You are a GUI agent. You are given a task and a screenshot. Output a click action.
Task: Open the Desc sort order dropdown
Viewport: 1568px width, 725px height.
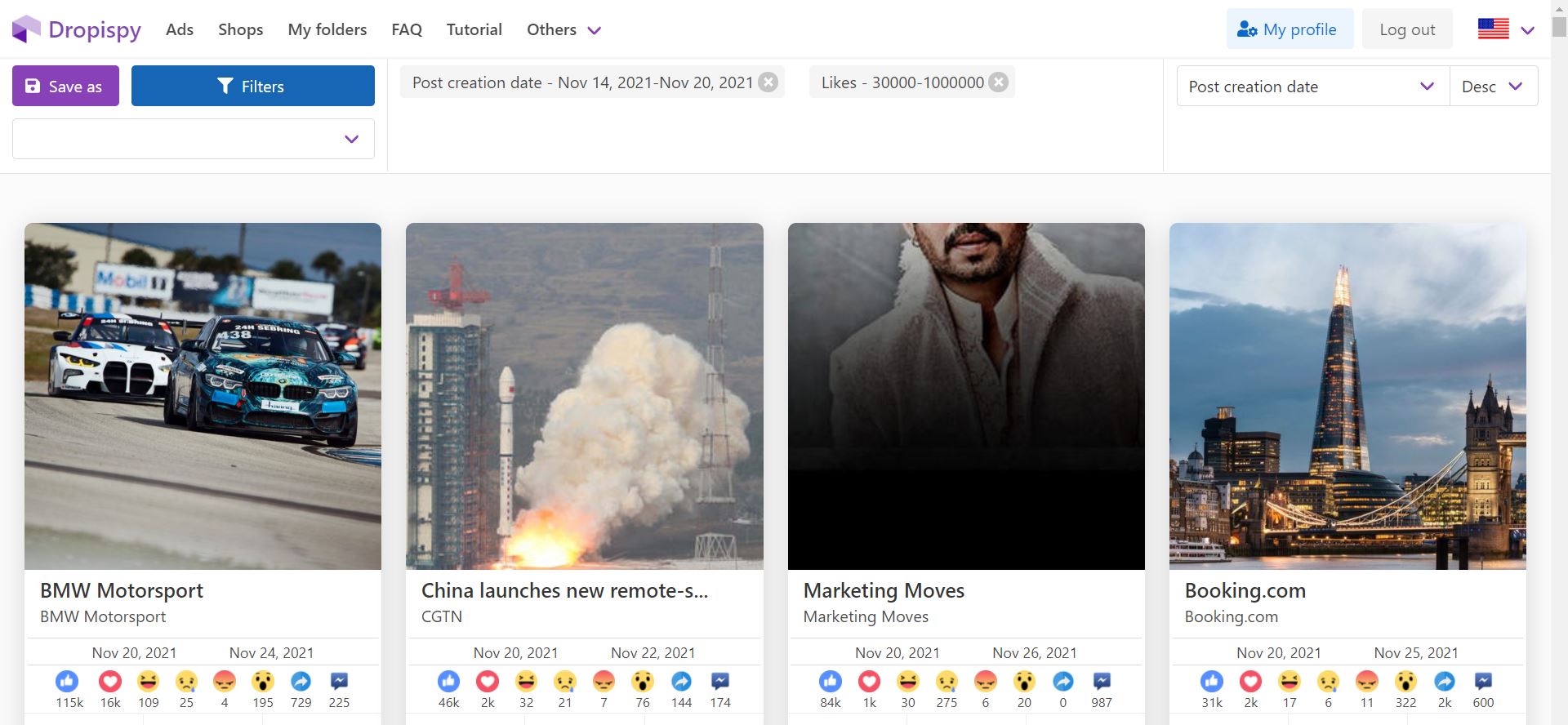point(1493,87)
